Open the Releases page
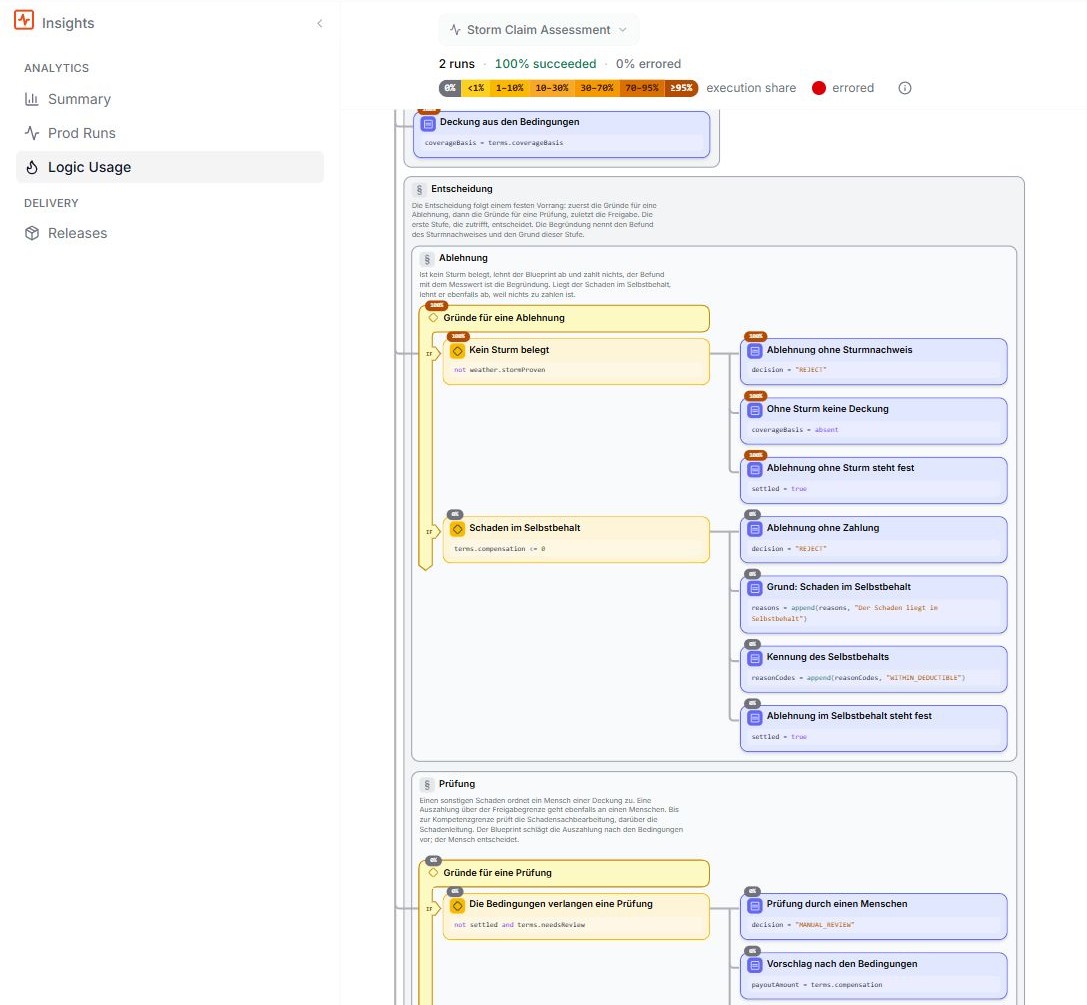The image size is (1087, 1005). tap(170, 234)
